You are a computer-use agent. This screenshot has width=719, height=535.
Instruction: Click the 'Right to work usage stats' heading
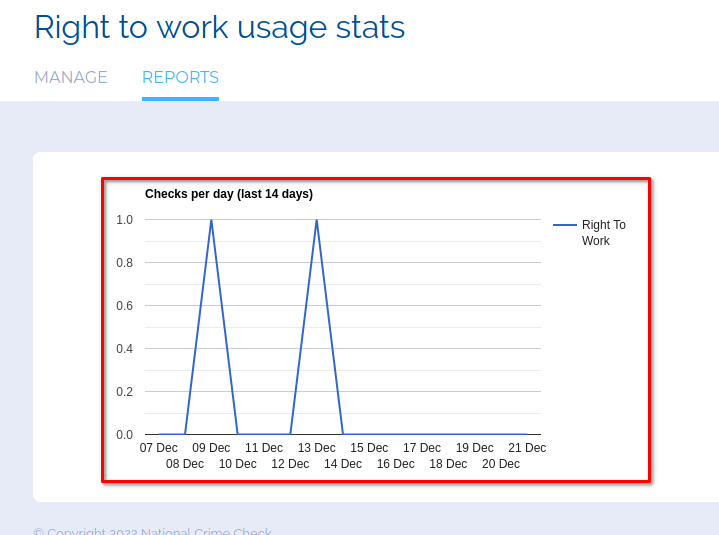[x=219, y=27]
